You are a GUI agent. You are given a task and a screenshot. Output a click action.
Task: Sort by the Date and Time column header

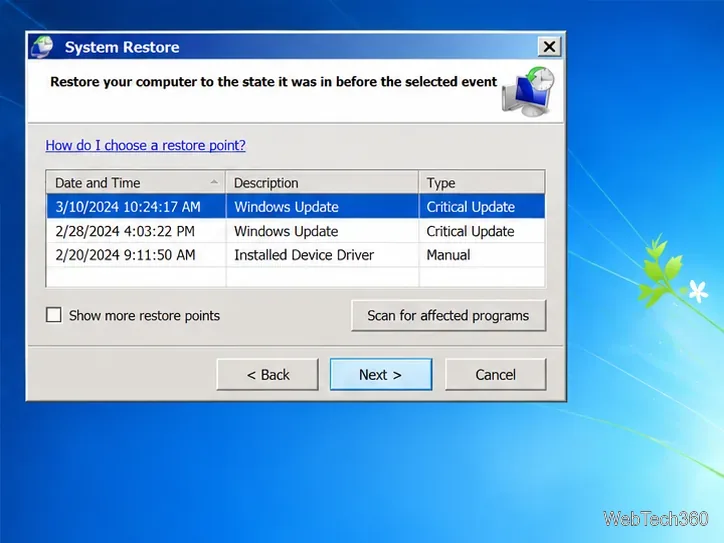click(136, 183)
